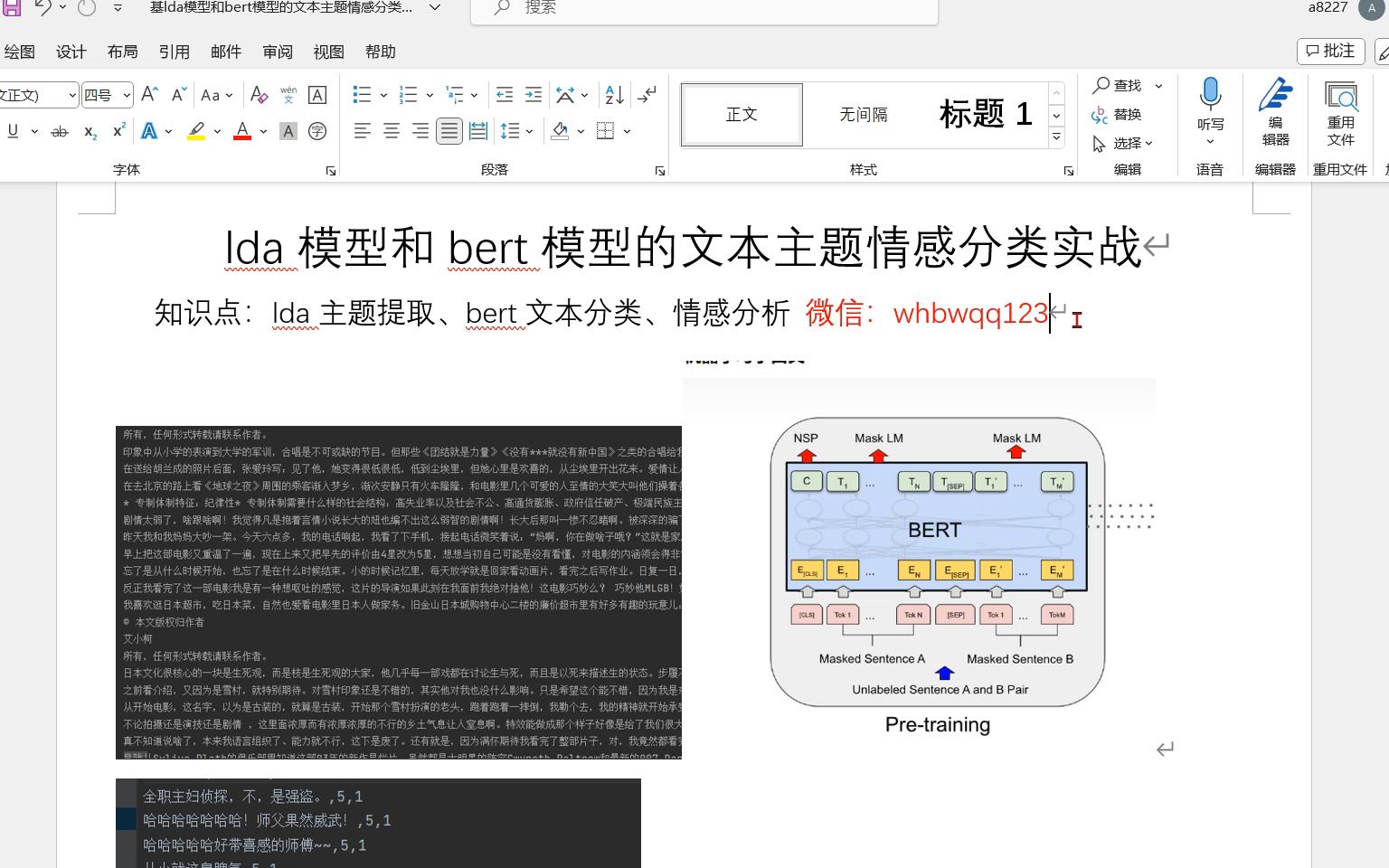This screenshot has height=868, width=1389.
Task: Sort paragraphs with A-Z icon
Action: (614, 95)
